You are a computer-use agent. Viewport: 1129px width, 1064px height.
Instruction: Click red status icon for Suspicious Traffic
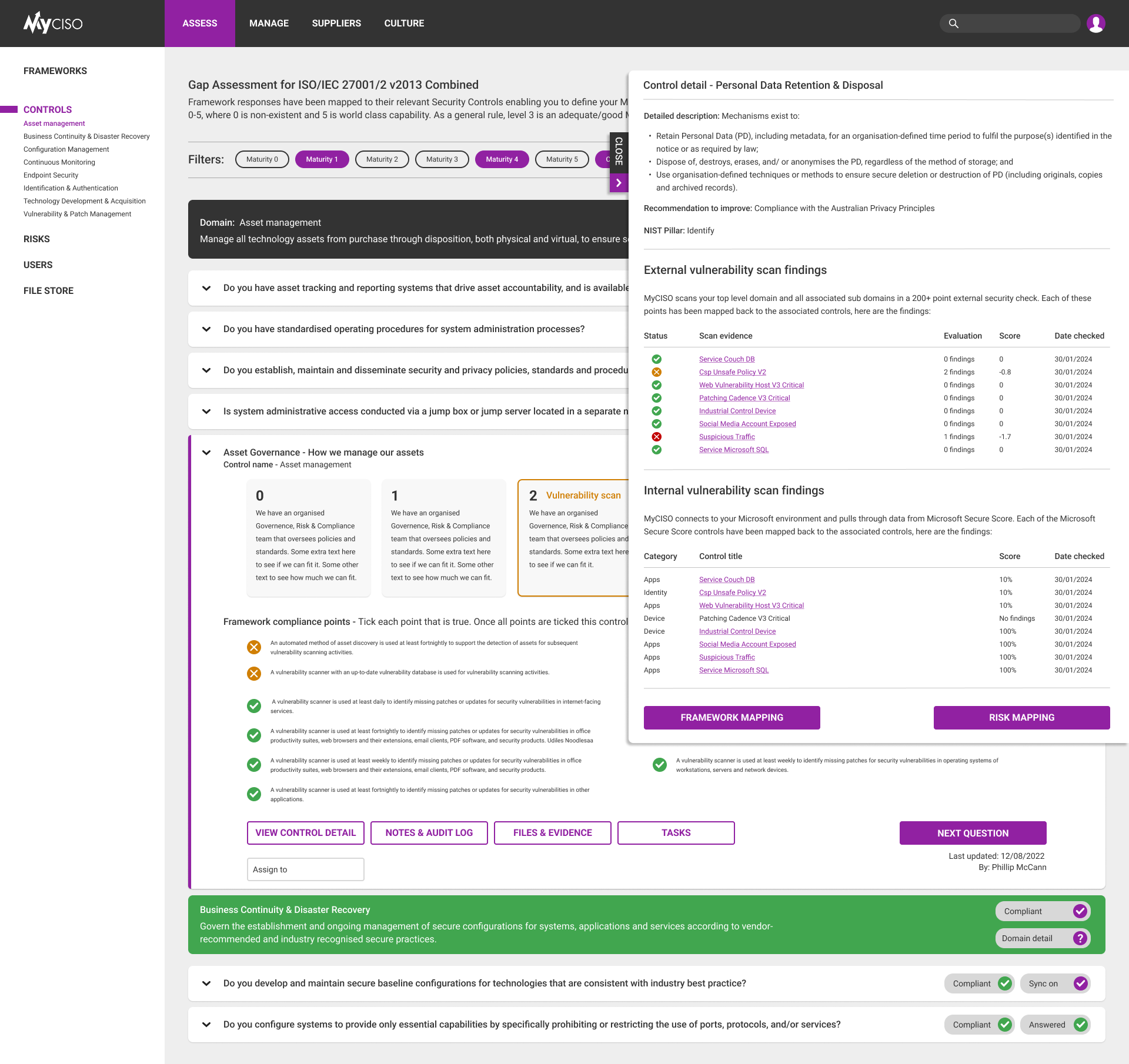click(657, 437)
